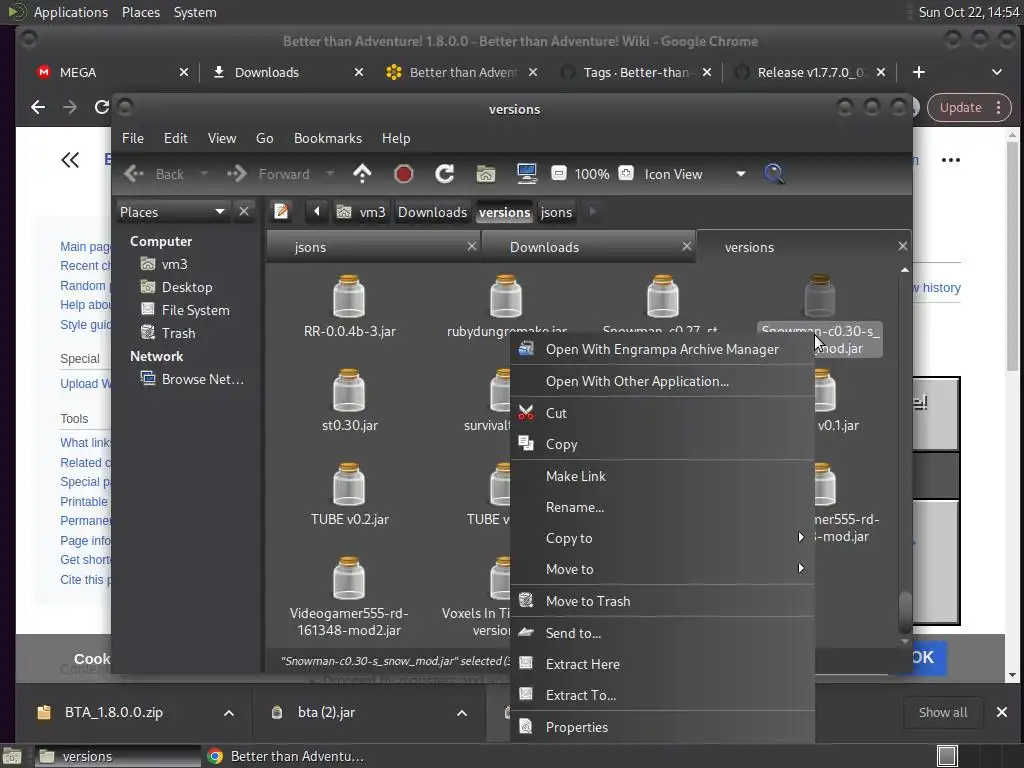Expand Move to submenu
This screenshot has height=768, width=1024.
click(x=662, y=569)
